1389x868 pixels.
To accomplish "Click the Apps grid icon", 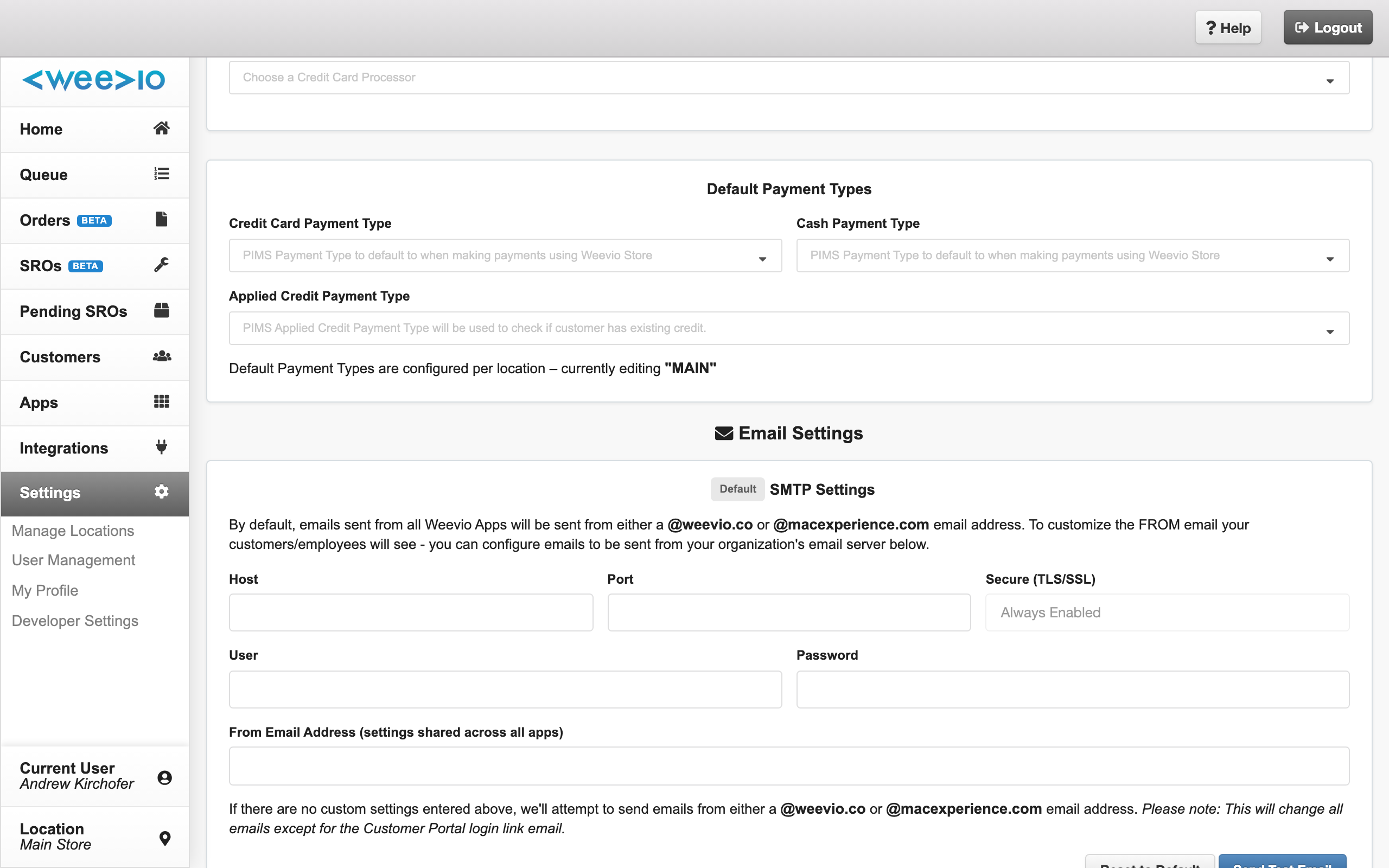I will tap(161, 401).
